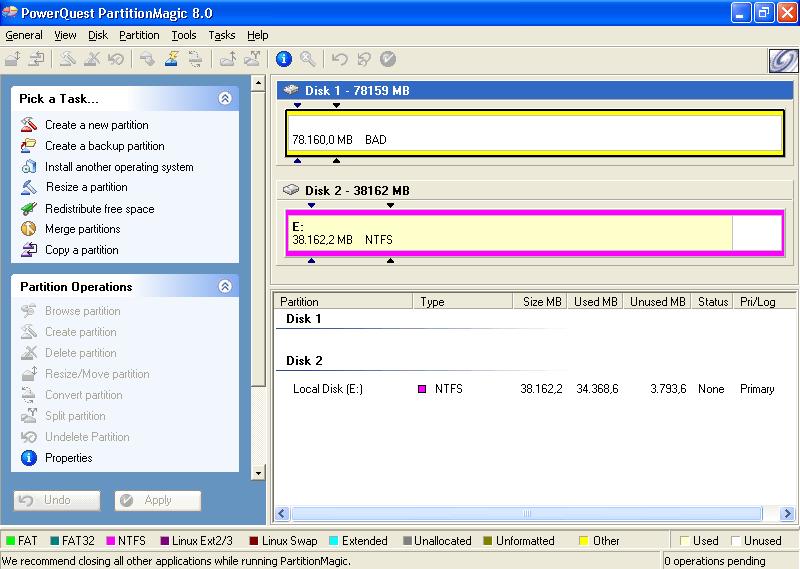Click the Format partition toolbar icon with lightning
Screen dimensions: 800x569
(171, 59)
